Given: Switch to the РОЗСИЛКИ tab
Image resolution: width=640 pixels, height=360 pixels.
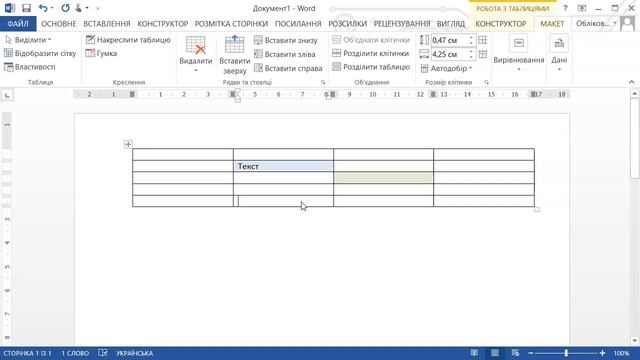Looking at the screenshot, I should (348, 24).
